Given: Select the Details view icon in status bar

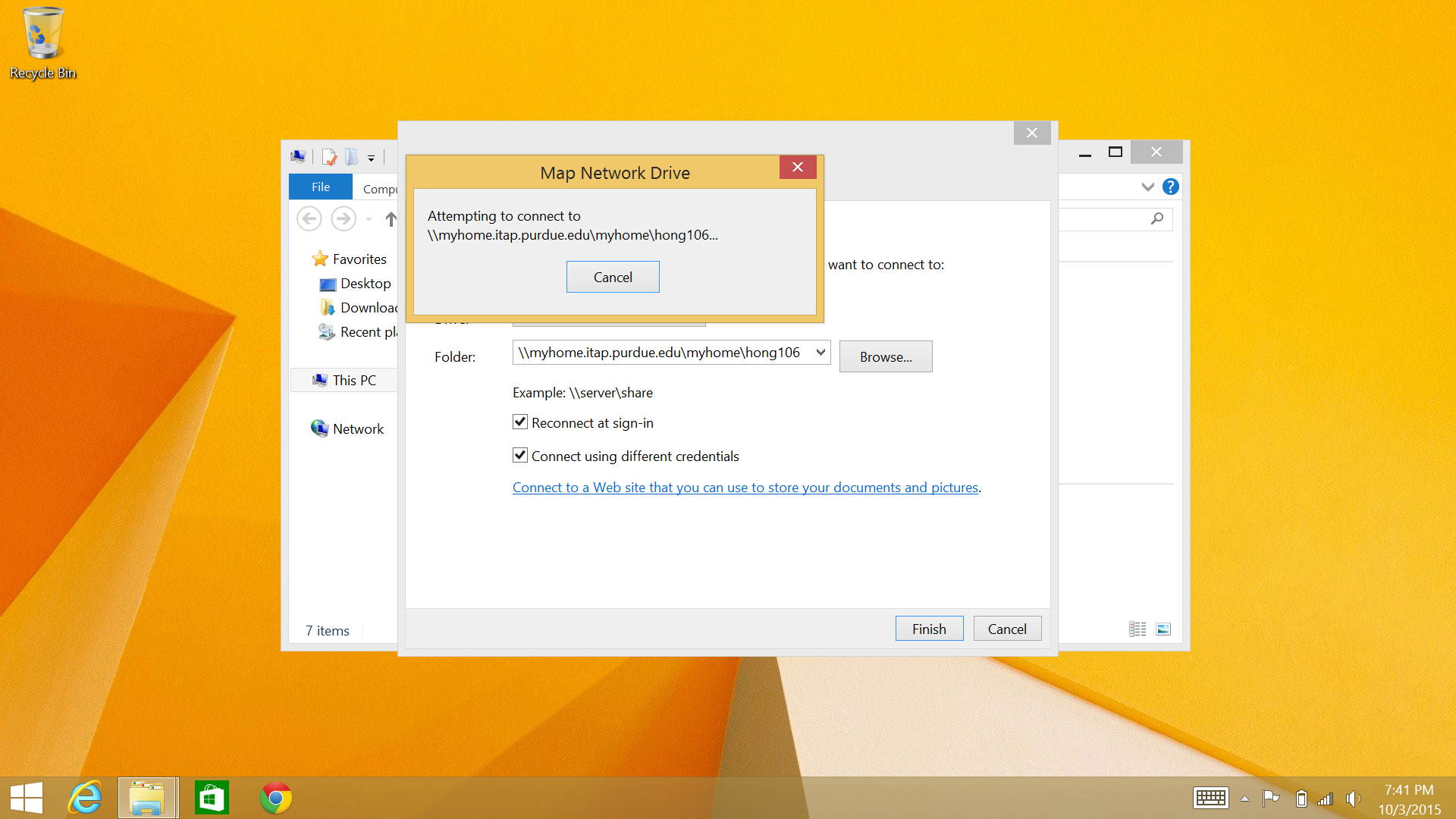Looking at the screenshot, I should coord(1137,629).
